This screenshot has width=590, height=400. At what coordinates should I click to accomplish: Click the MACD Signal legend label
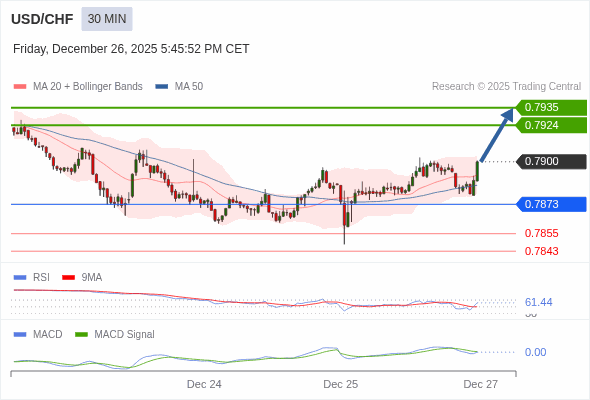click(125, 335)
